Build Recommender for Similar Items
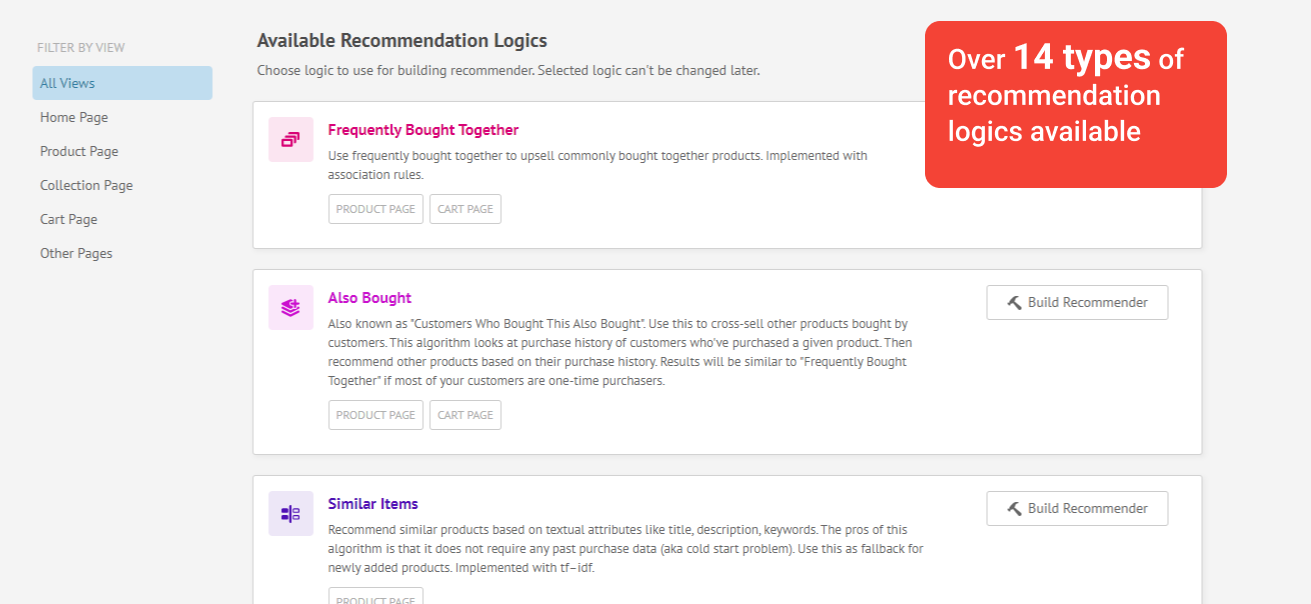Image resolution: width=1311 pixels, height=604 pixels. [x=1077, y=509]
